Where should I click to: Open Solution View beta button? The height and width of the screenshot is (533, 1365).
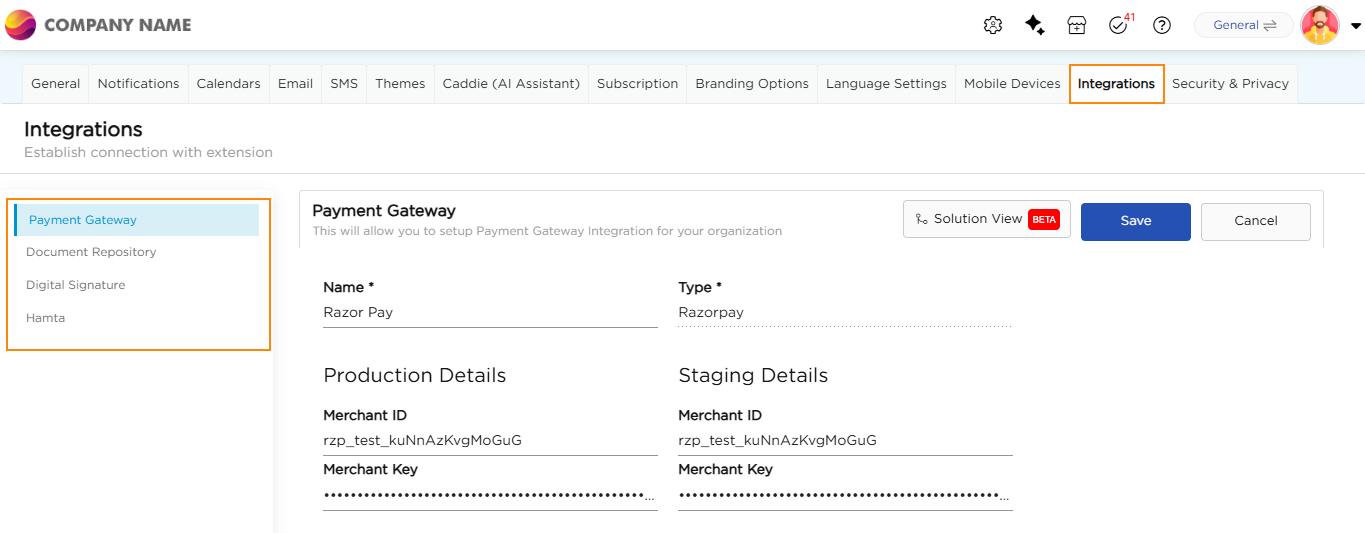click(986, 219)
